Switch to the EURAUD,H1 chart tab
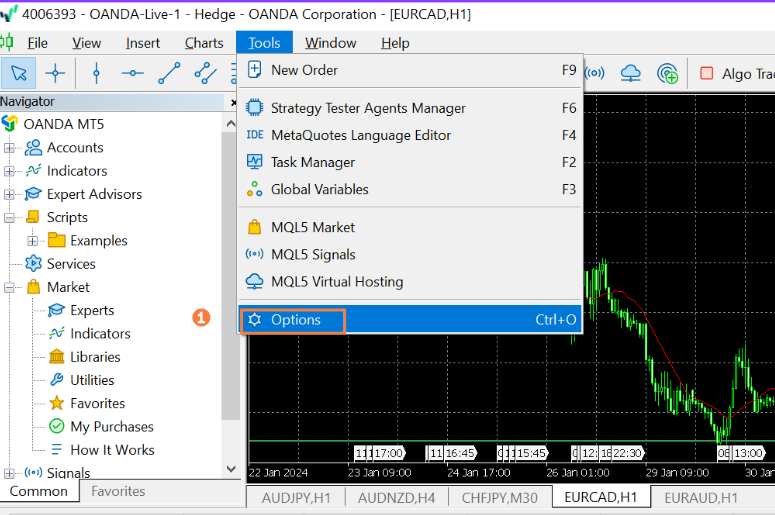Viewport: 775px width, 515px height. (x=700, y=497)
